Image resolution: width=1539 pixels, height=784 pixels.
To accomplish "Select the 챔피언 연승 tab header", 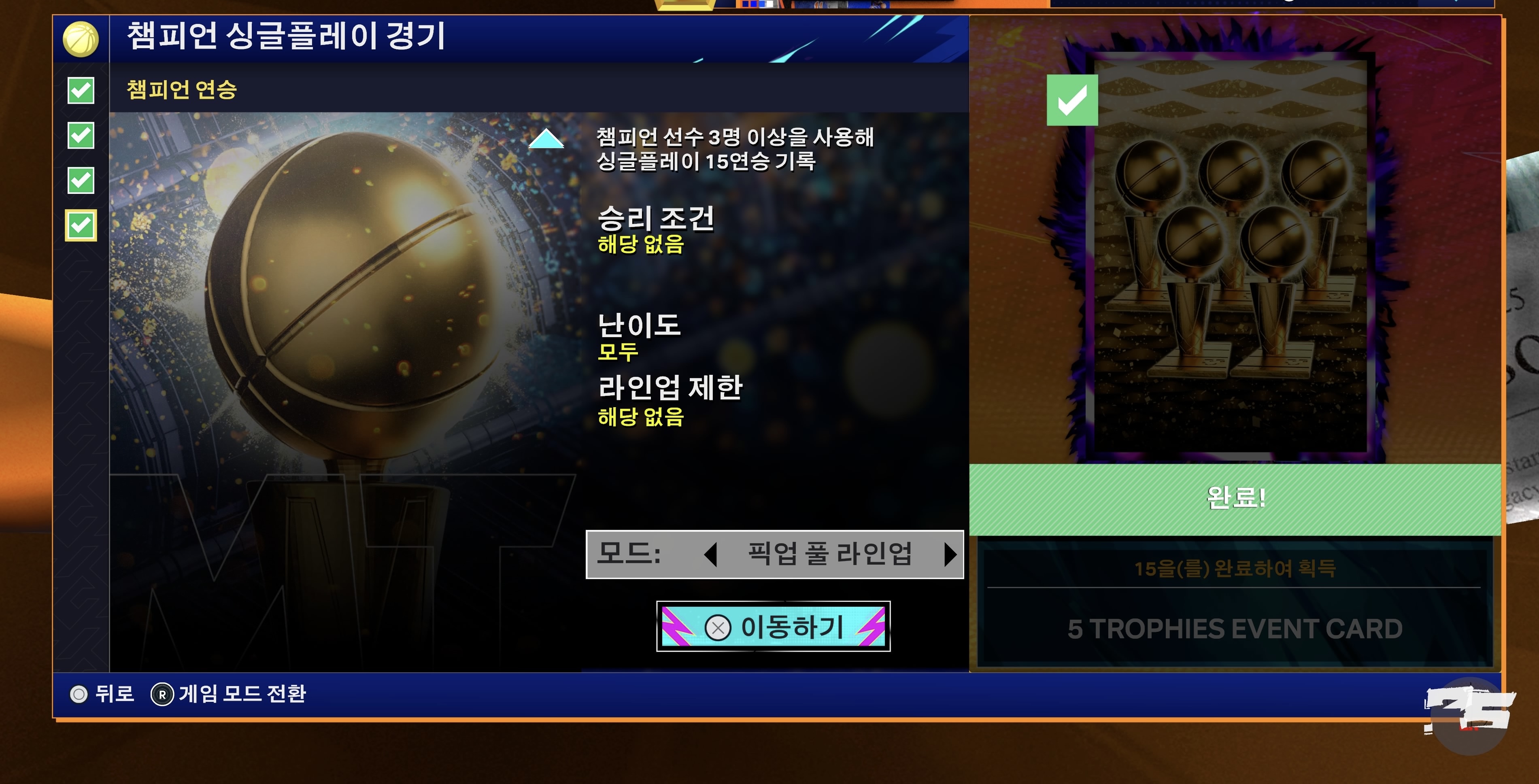I will [182, 89].
